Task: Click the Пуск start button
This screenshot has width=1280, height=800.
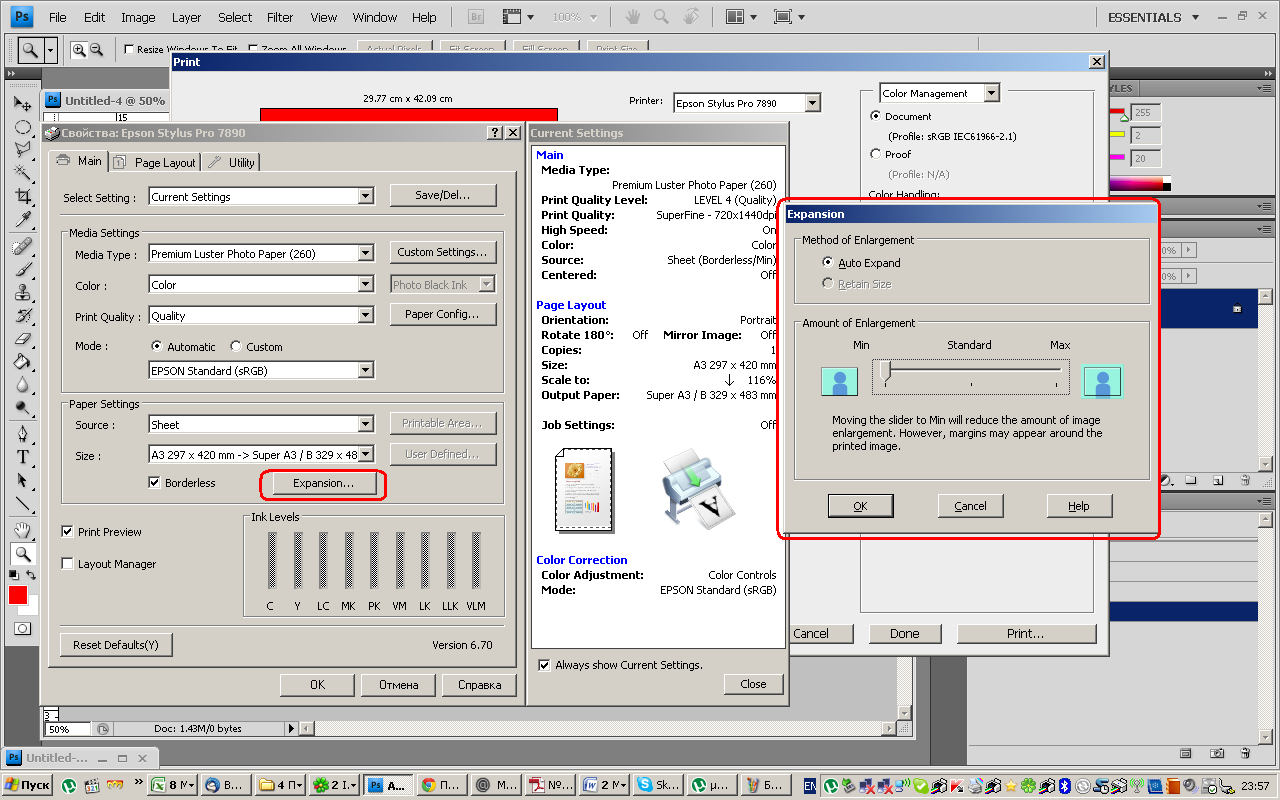Action: 28,786
